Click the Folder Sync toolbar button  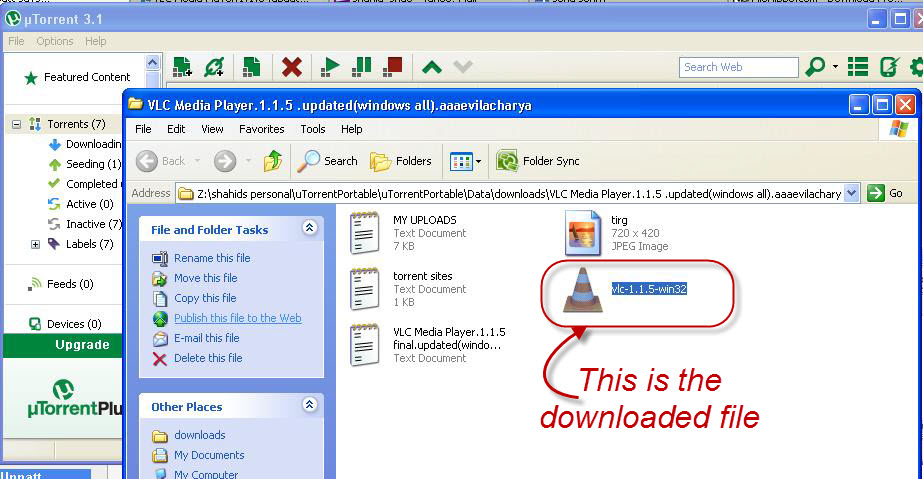[537, 161]
